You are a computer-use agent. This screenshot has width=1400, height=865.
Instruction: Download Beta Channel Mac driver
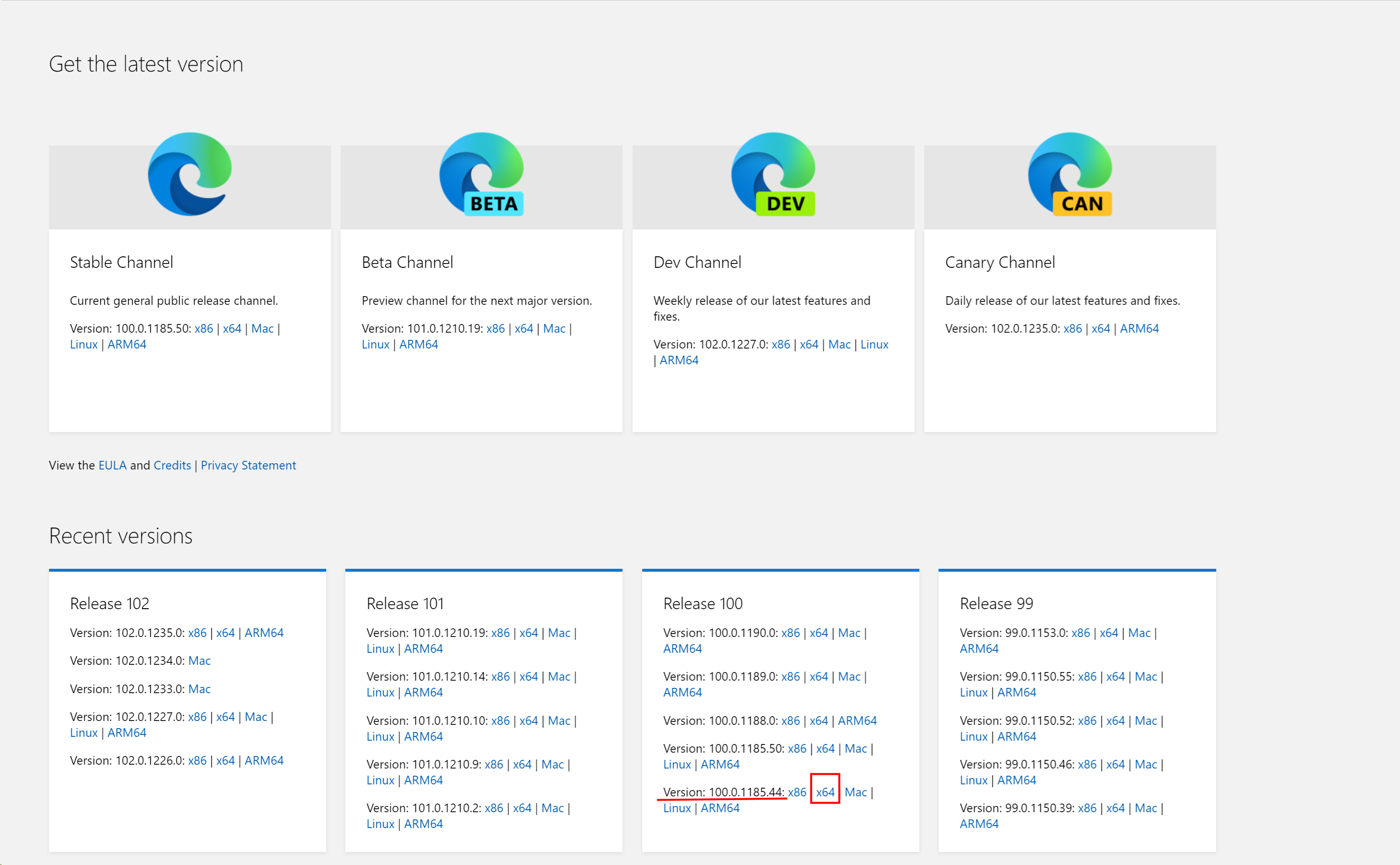pos(554,328)
